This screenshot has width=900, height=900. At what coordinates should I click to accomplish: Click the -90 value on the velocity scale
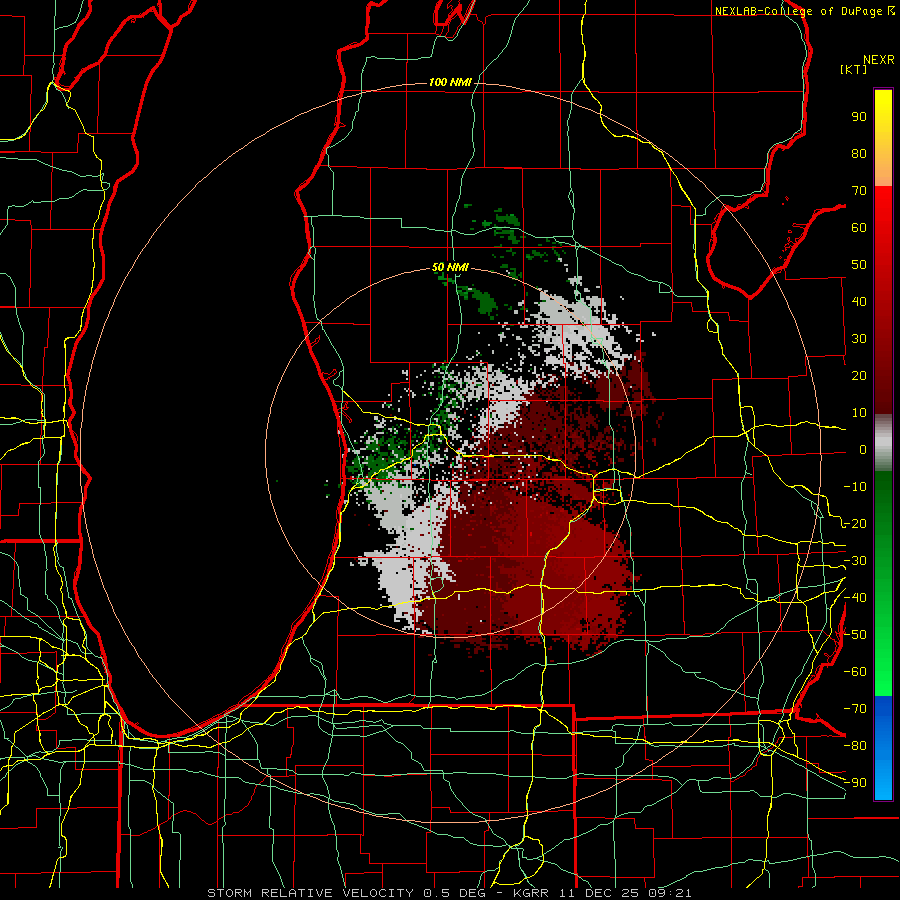pos(855,783)
